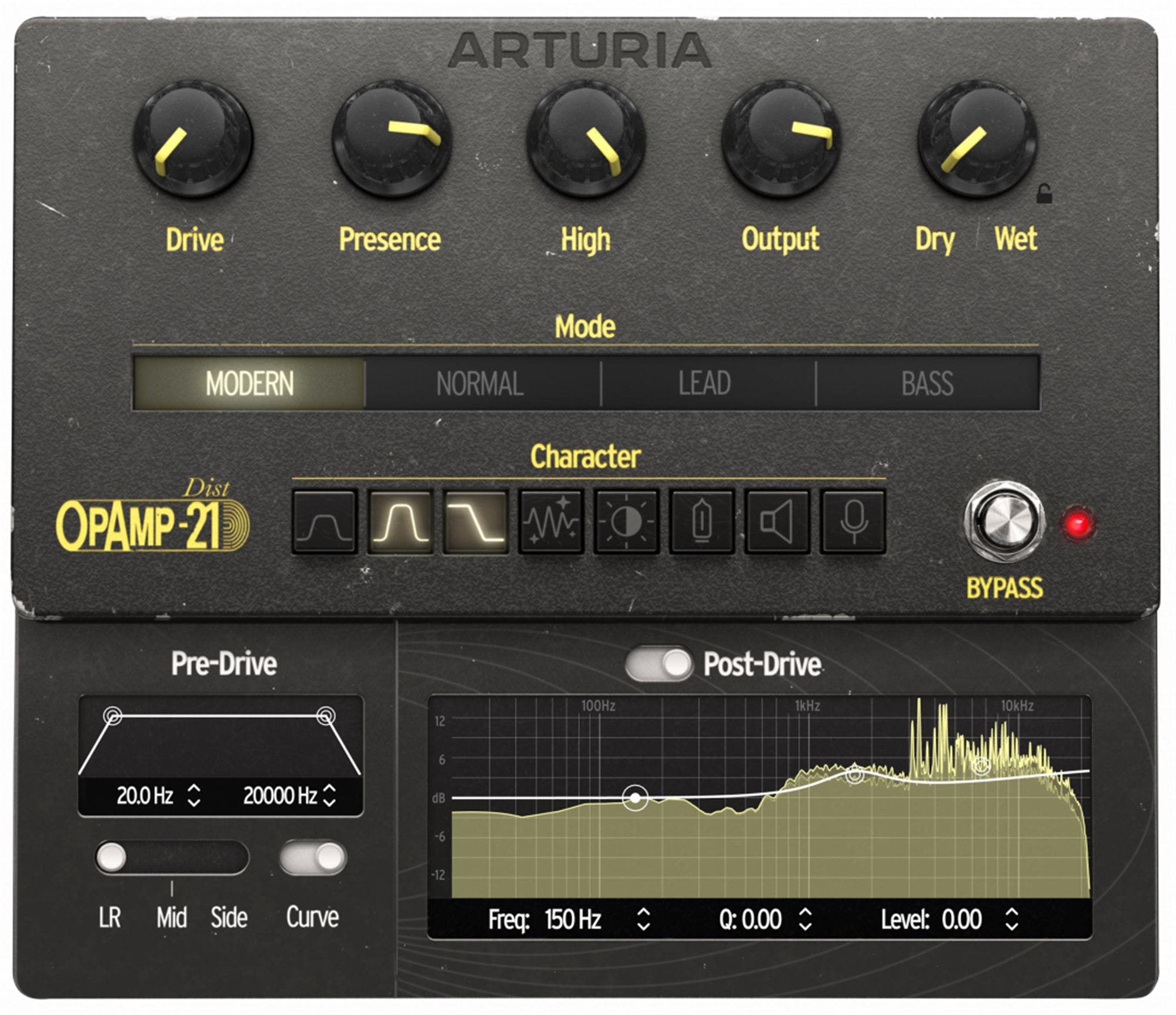Viewport: 1176px width, 1015px height.
Task: Select the first wide band-pass Character icon
Action: coord(325,521)
